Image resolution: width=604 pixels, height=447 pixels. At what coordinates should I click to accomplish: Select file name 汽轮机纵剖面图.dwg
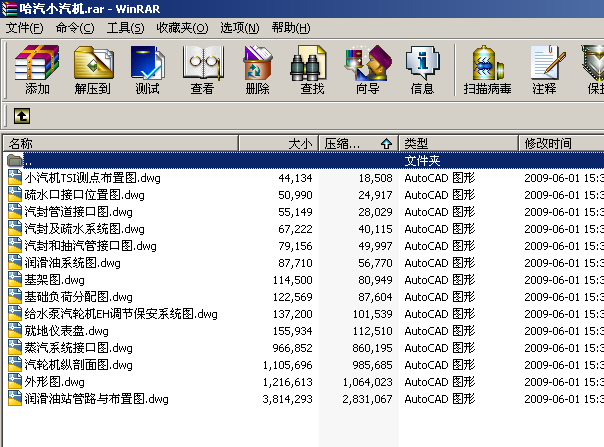(x=78, y=365)
